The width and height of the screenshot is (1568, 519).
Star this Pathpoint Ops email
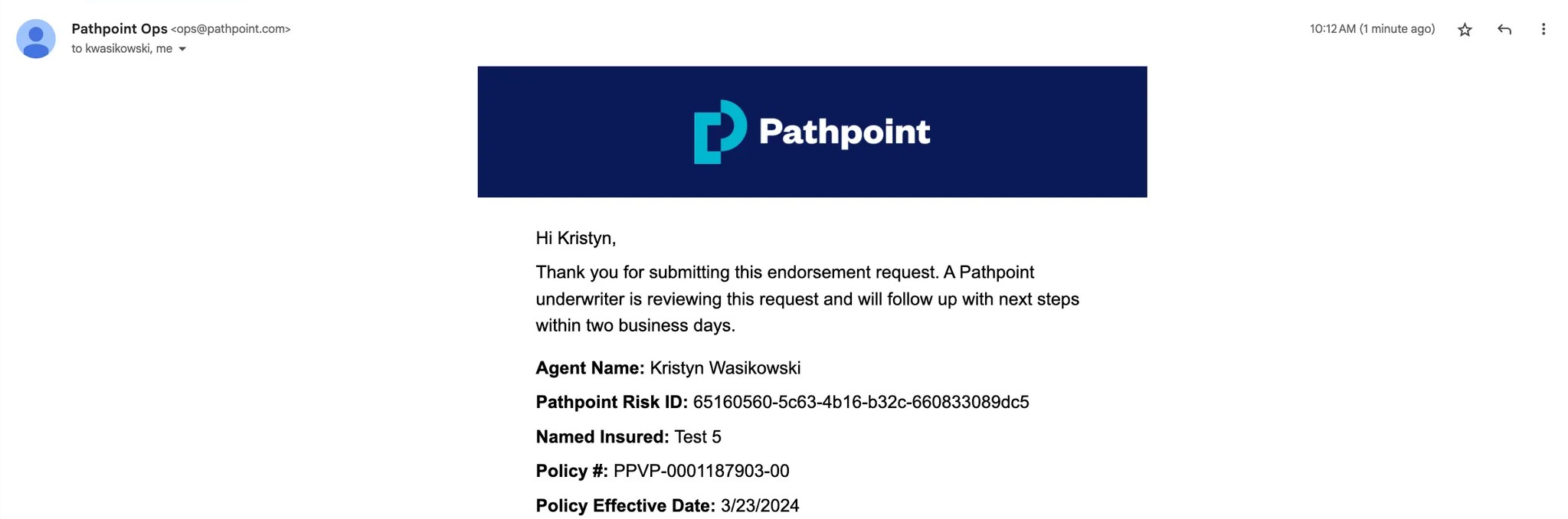click(x=1465, y=30)
